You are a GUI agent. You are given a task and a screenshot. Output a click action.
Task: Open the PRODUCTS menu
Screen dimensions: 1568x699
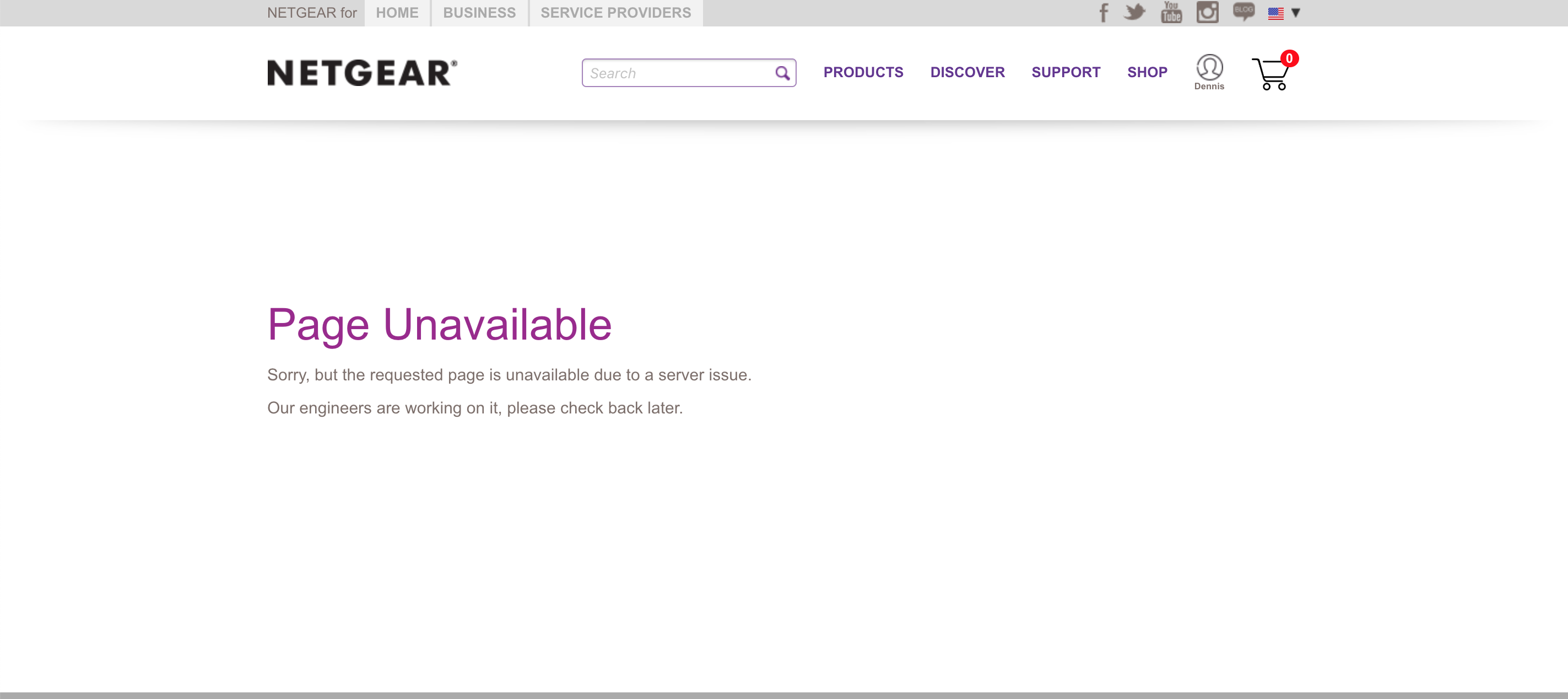click(x=863, y=72)
